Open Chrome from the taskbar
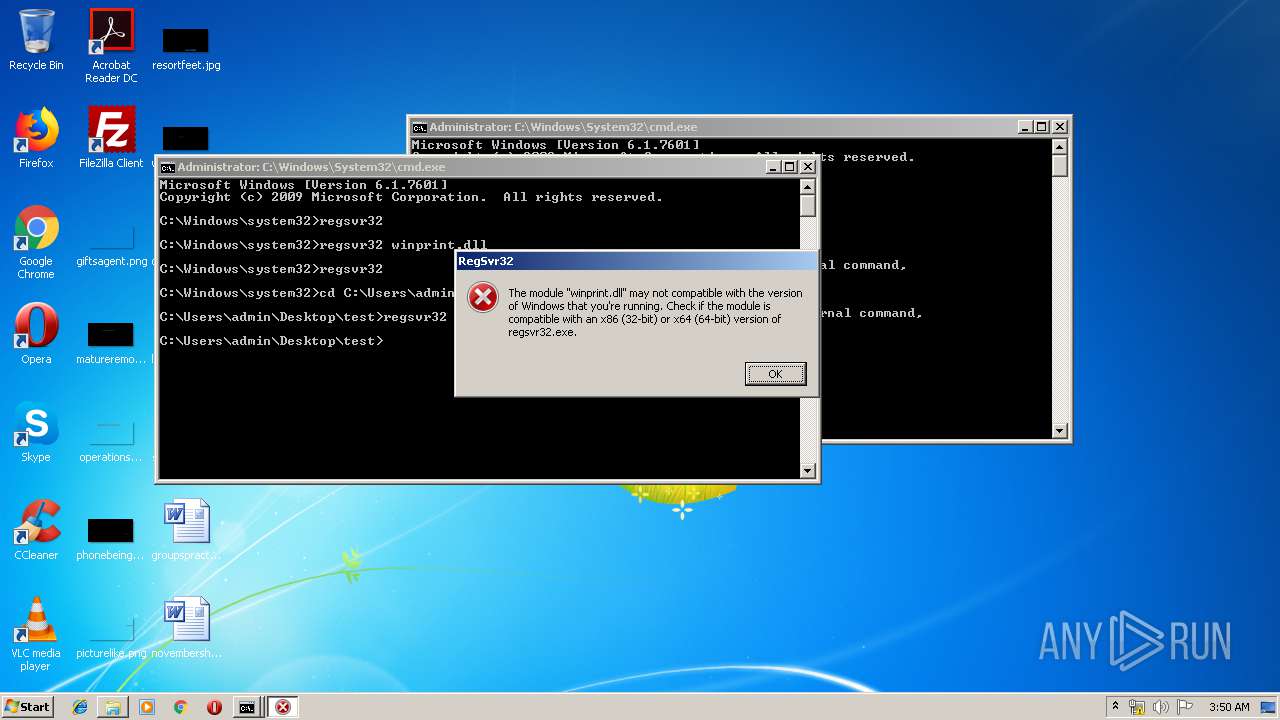Screen dimensions: 1280x720 (180, 707)
